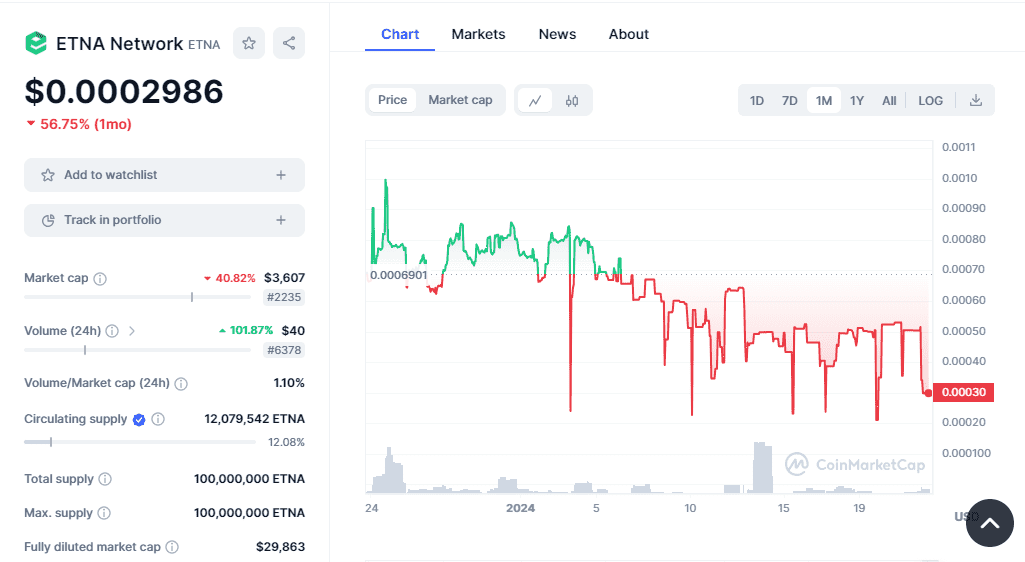This screenshot has height=562, width=1025.
Task: Click the volume rank slider bar
Action: [137, 350]
